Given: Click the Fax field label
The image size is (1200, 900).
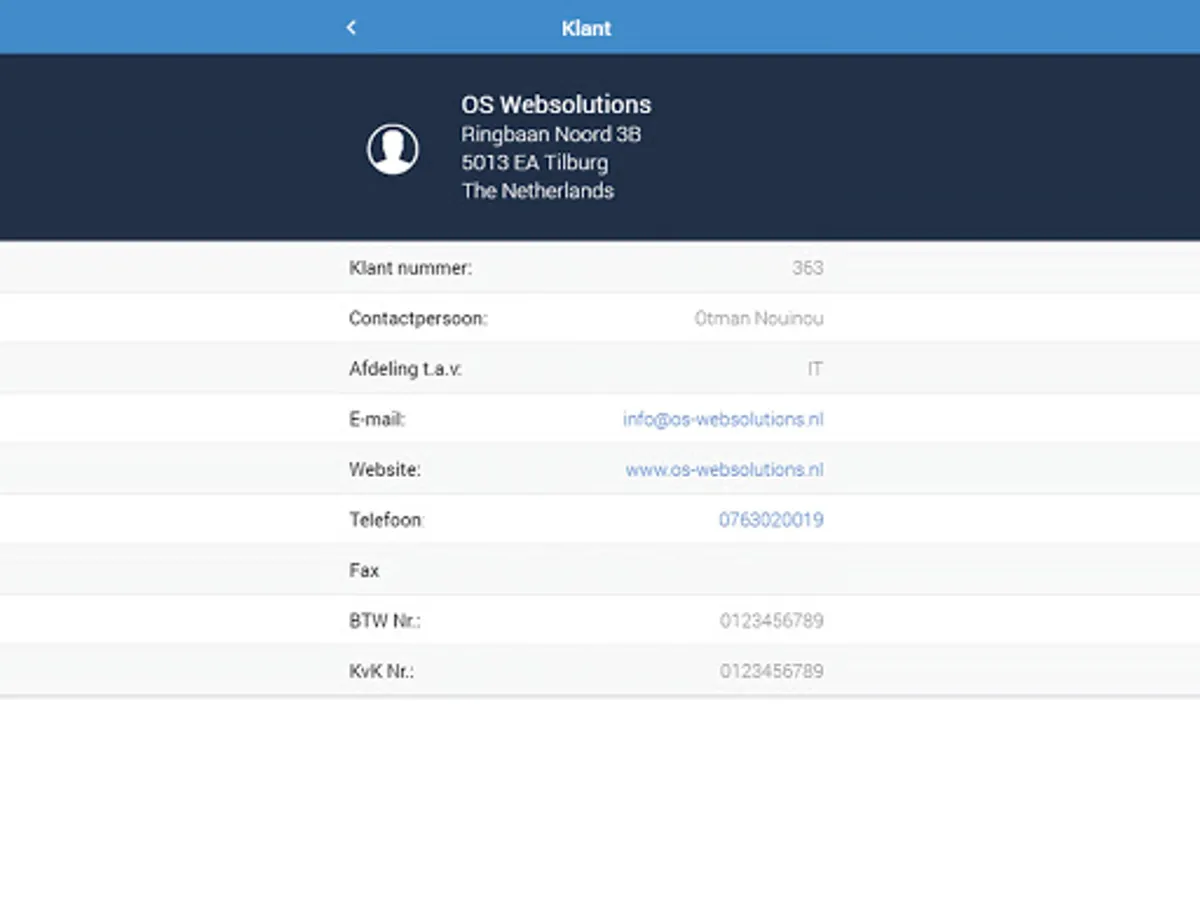Looking at the screenshot, I should point(364,570).
